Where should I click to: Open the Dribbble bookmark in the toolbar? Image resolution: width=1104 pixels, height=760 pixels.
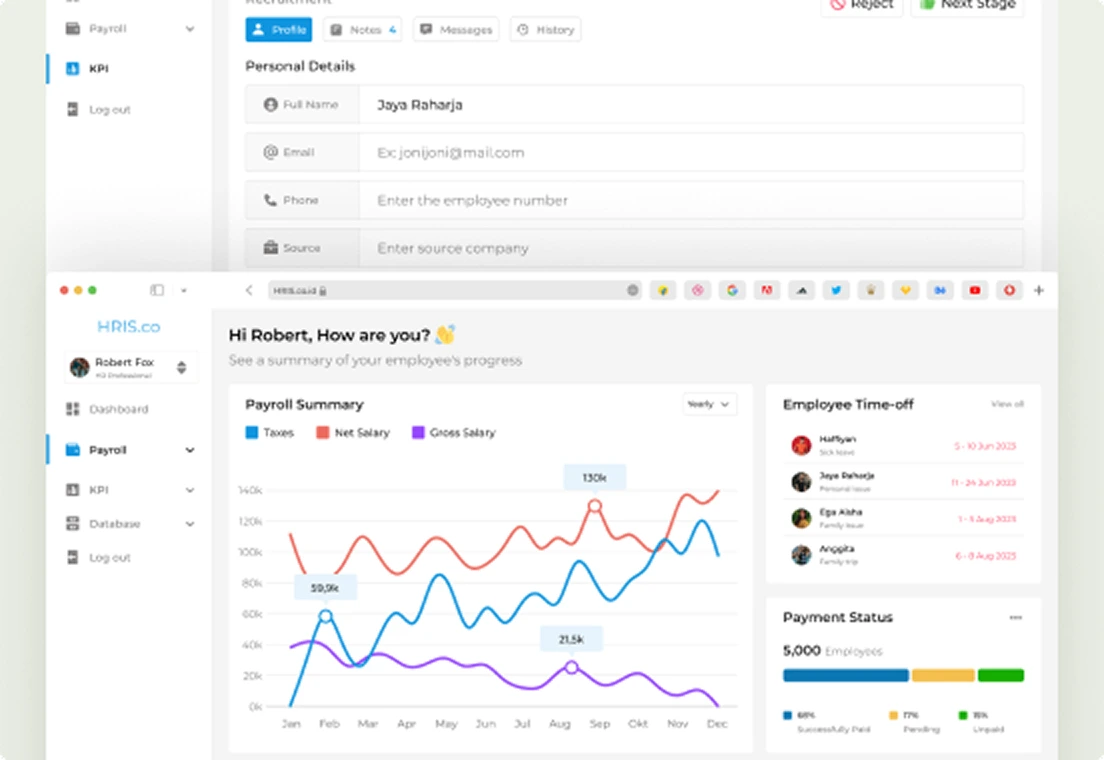[697, 290]
